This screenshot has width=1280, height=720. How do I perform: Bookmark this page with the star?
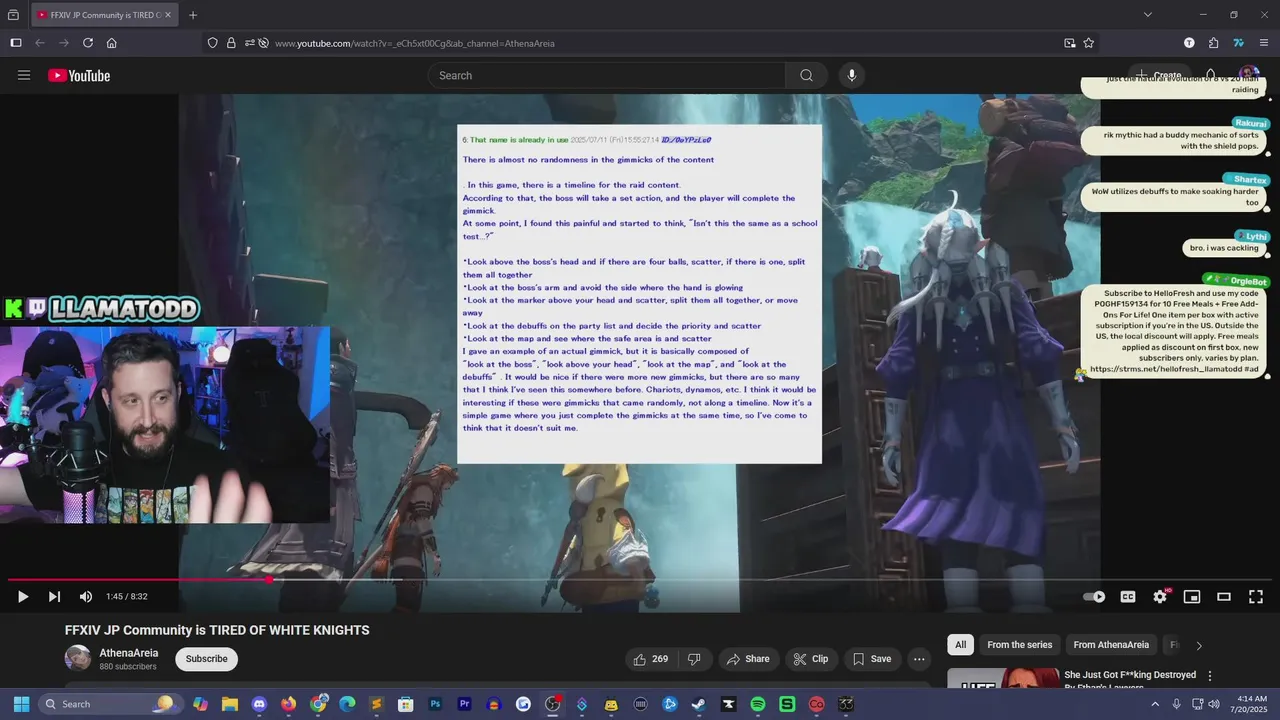[1089, 43]
